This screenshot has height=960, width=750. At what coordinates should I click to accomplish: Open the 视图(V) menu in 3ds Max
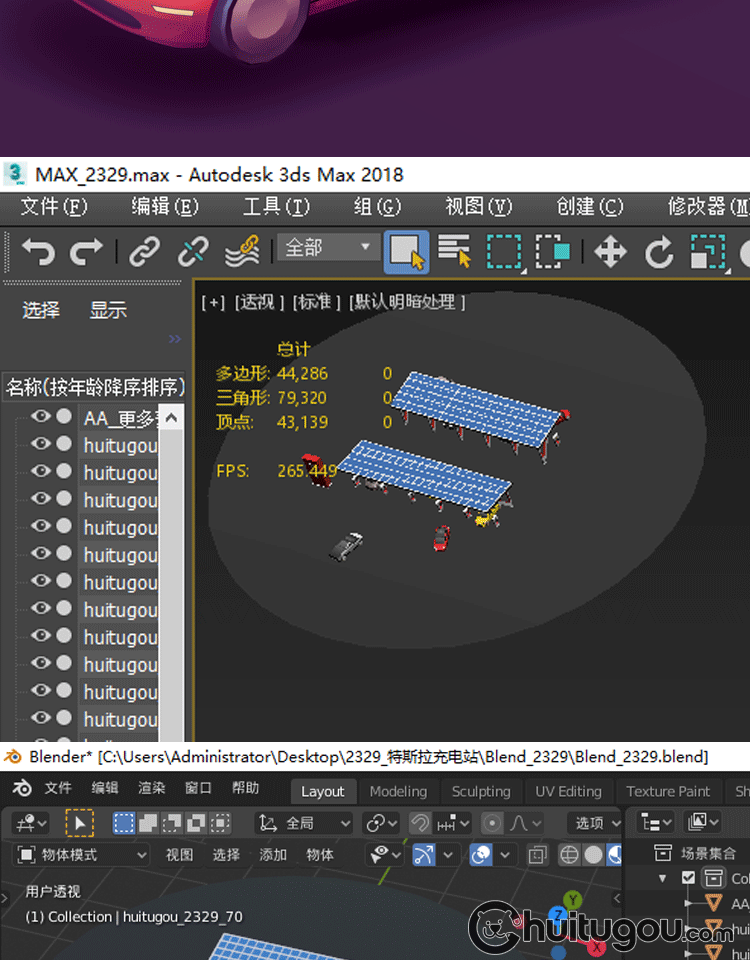tap(478, 206)
